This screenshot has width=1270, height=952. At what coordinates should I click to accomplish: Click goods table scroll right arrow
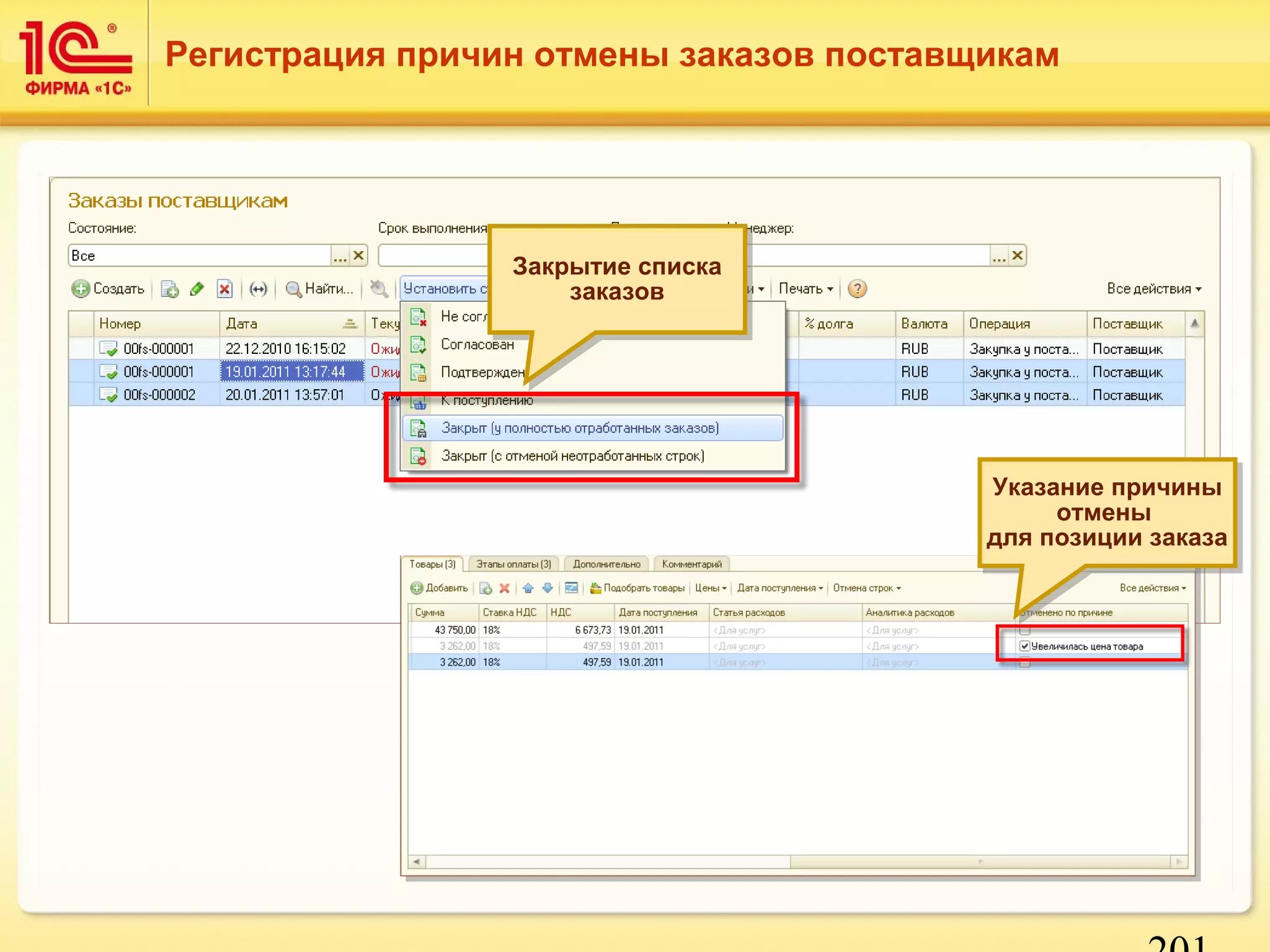pos(1178,862)
